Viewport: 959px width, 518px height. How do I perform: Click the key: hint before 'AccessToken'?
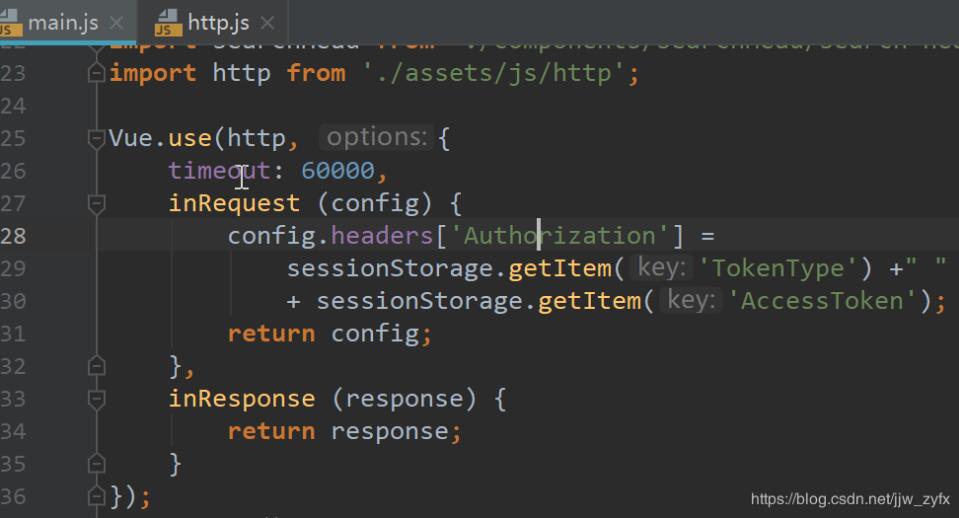691,300
